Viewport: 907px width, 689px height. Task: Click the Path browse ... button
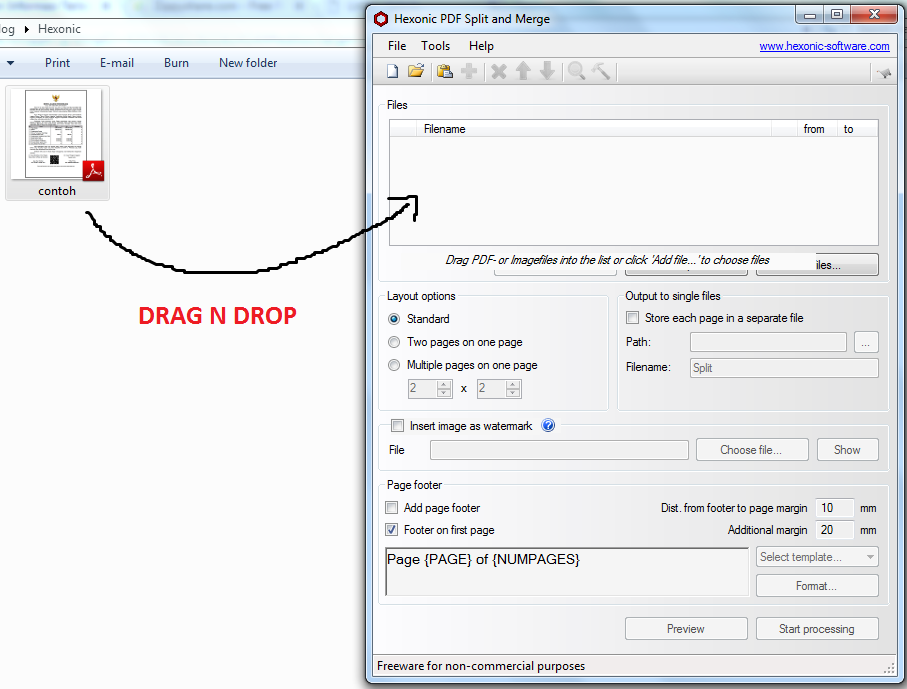866,342
